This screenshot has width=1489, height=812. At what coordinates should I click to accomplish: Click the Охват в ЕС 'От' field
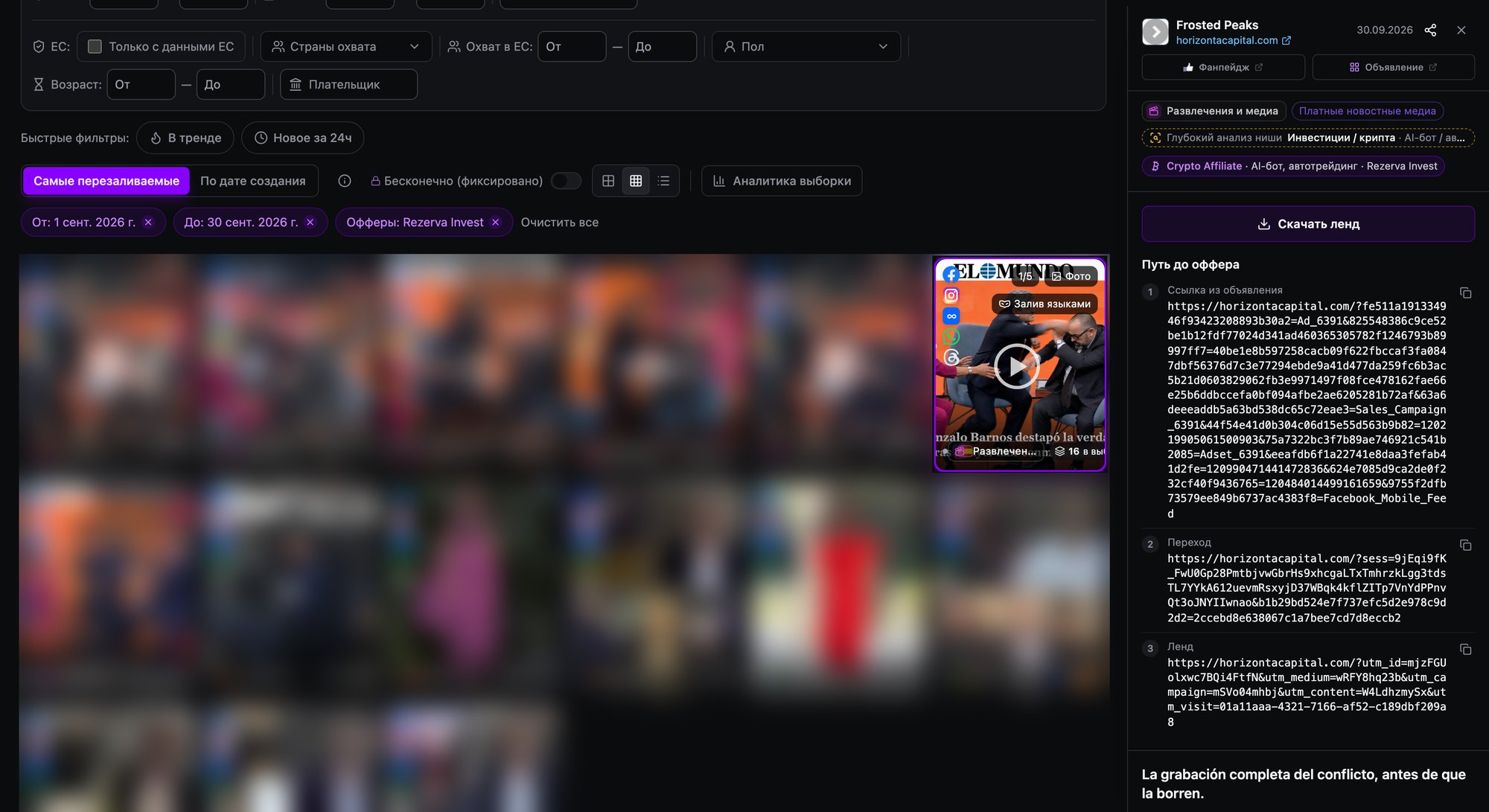572,46
